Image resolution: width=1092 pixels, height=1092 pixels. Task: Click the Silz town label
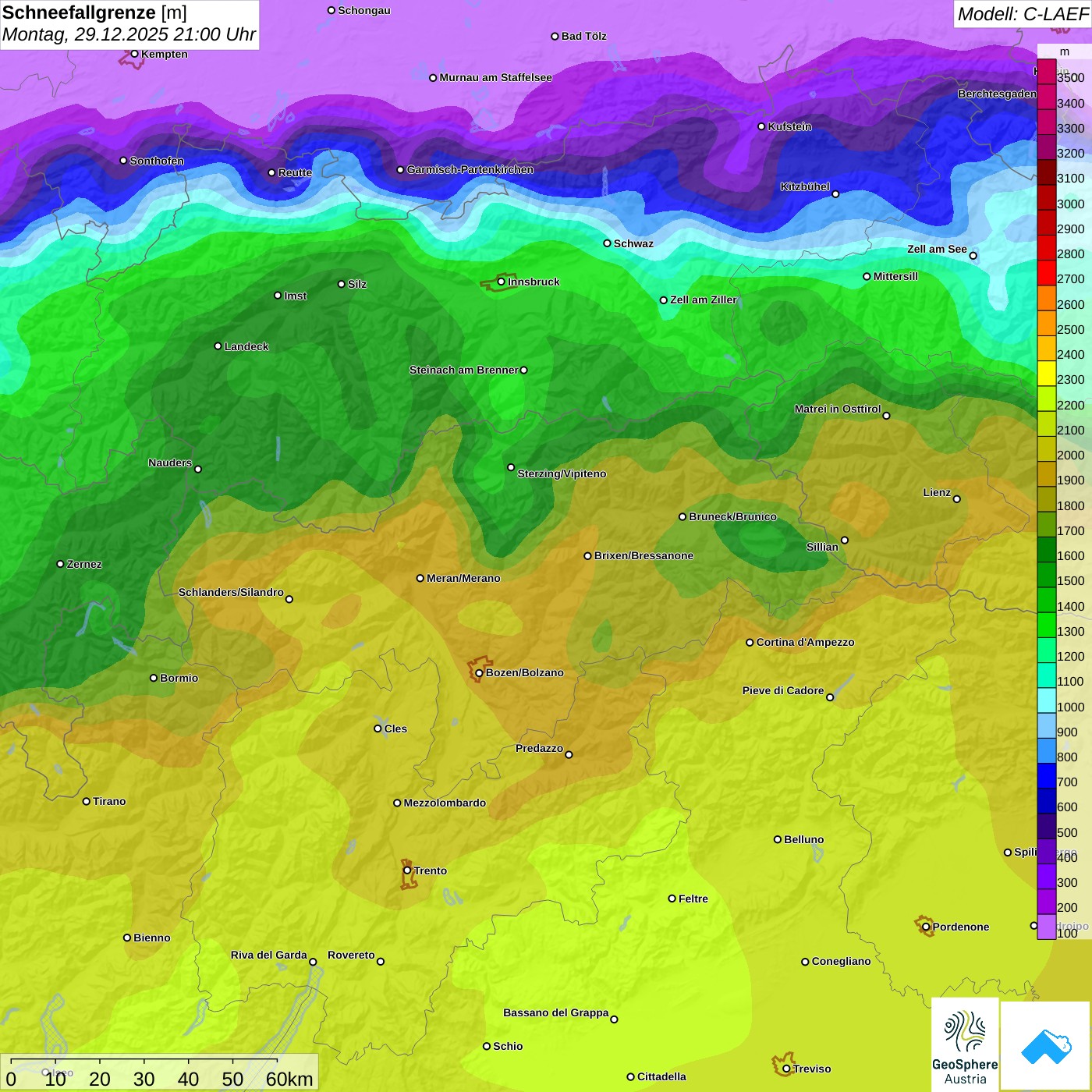coord(357,284)
